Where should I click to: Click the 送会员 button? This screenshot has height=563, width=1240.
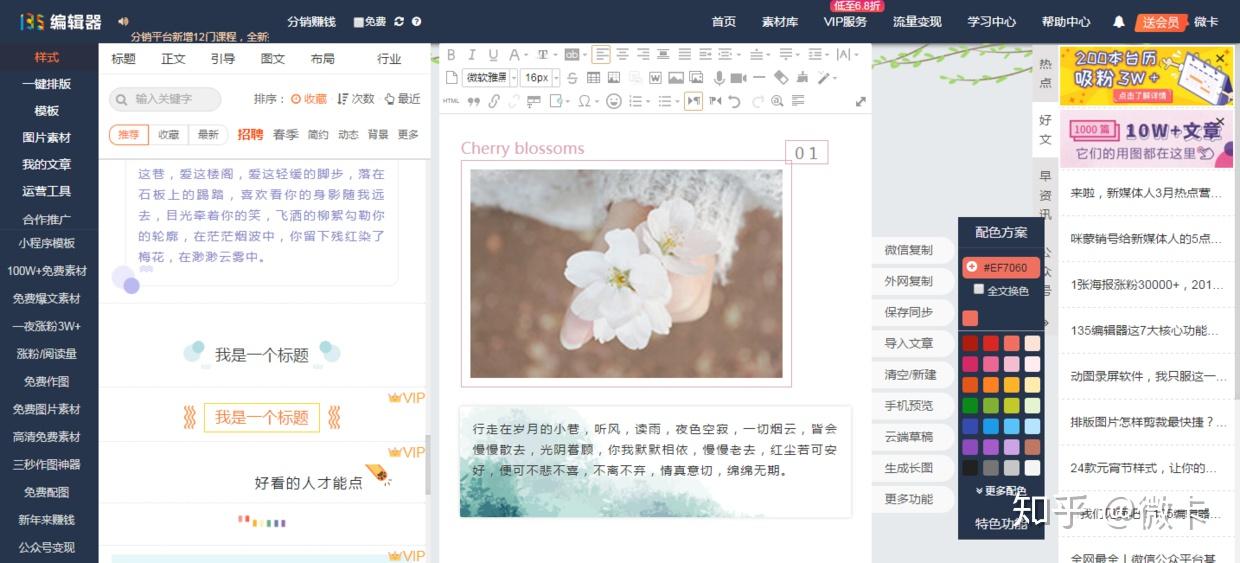pyautogui.click(x=1161, y=21)
